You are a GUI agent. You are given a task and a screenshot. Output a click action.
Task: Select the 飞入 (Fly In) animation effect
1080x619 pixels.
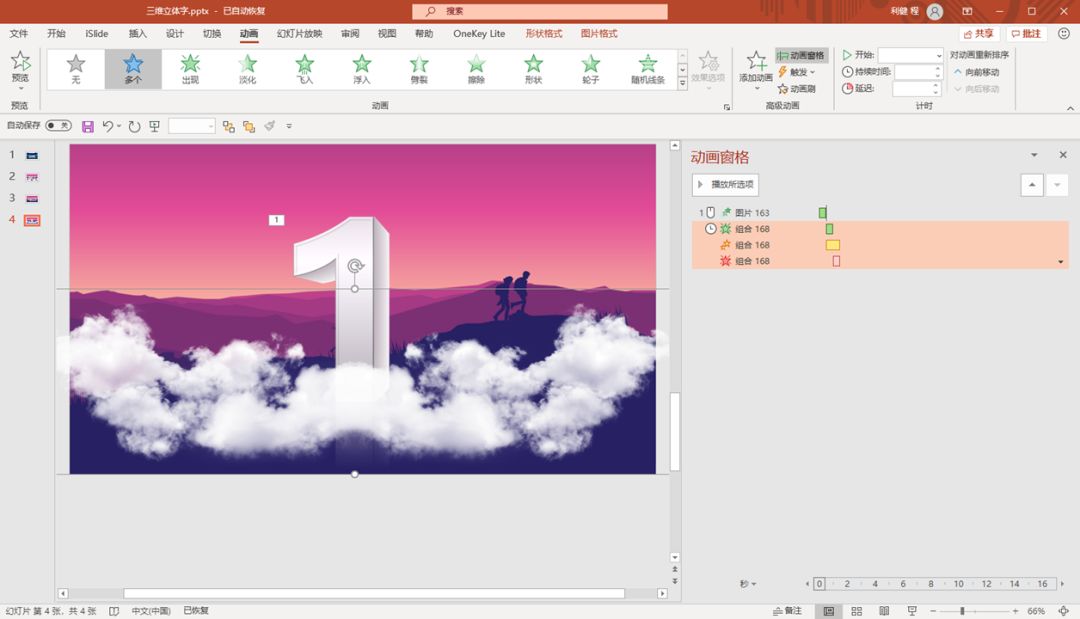[x=305, y=68]
